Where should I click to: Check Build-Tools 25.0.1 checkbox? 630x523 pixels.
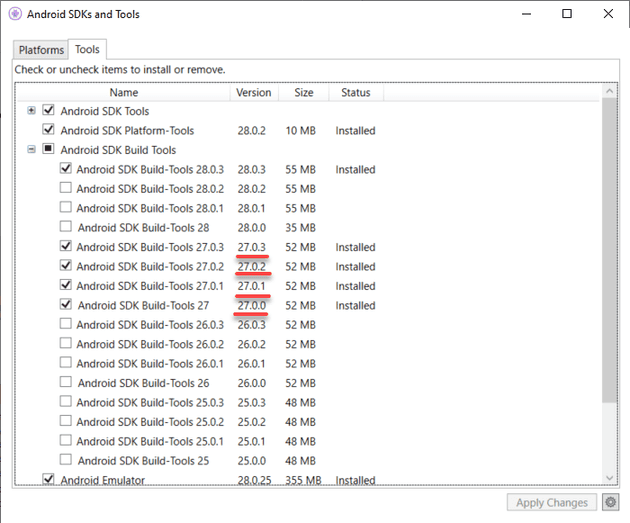[65, 440]
